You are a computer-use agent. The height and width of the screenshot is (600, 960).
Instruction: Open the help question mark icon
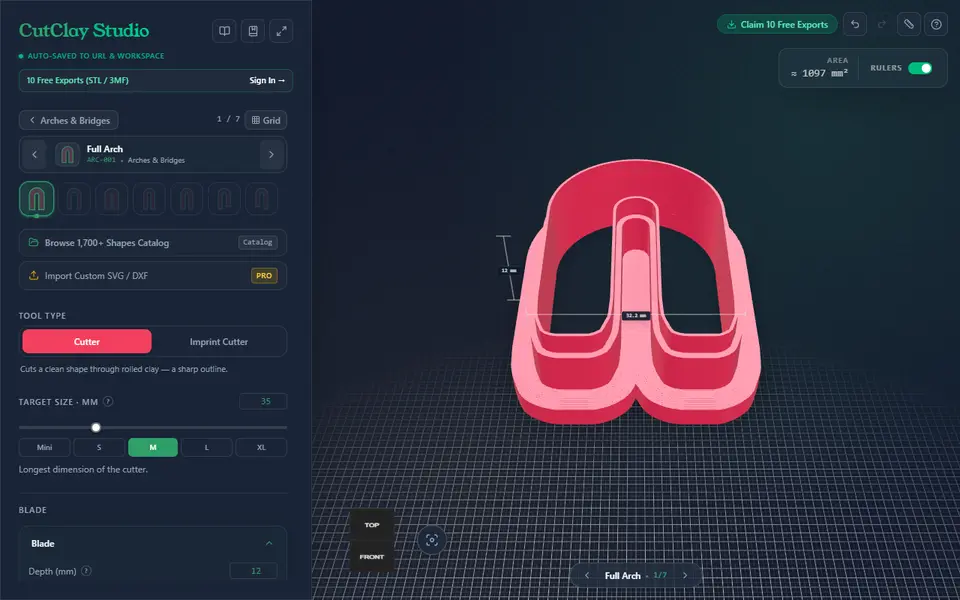click(936, 24)
